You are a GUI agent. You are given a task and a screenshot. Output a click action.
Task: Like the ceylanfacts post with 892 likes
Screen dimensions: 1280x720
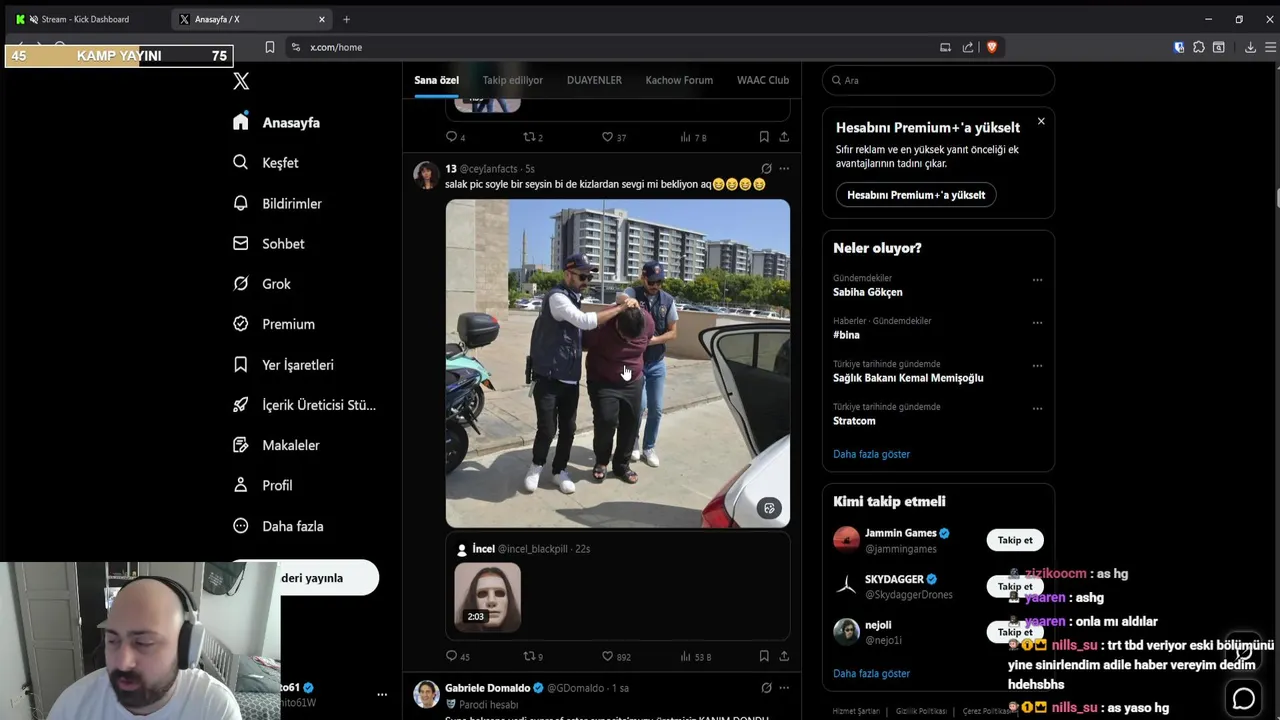tap(616, 656)
